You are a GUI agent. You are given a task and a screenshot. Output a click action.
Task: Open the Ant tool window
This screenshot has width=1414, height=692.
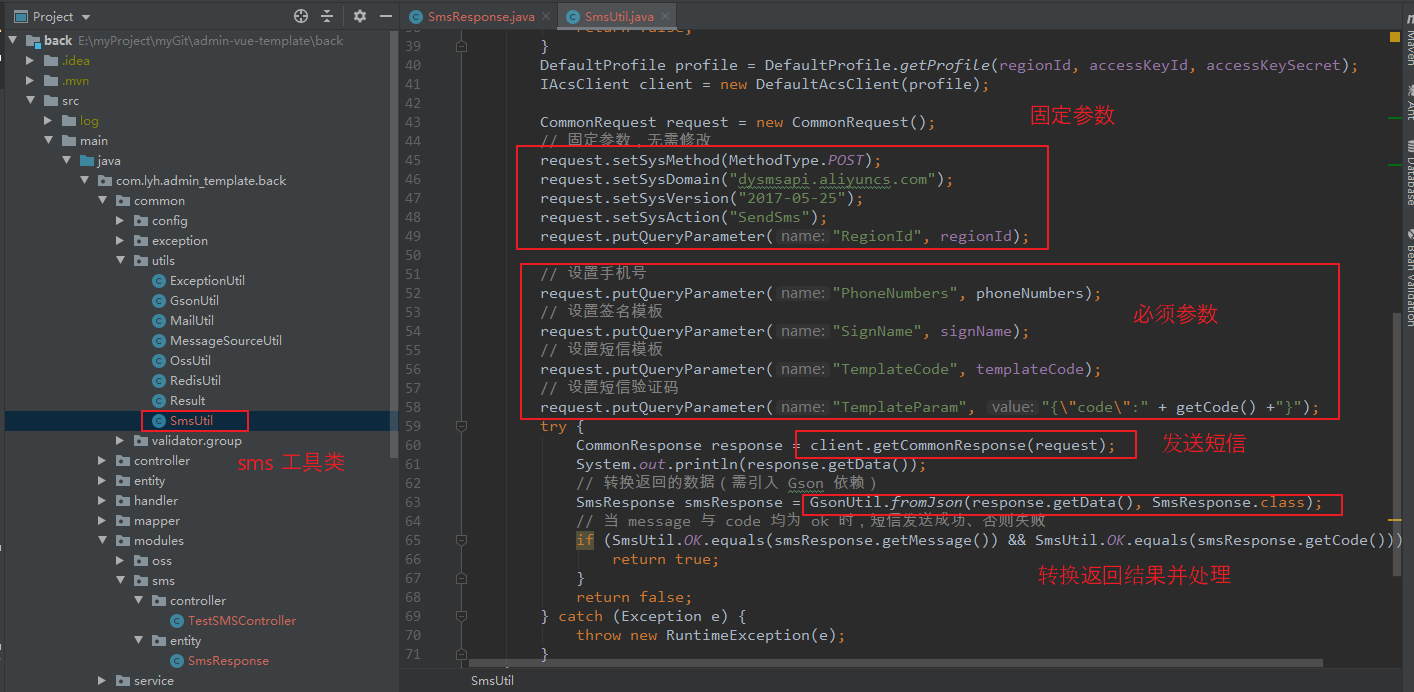point(1410,105)
